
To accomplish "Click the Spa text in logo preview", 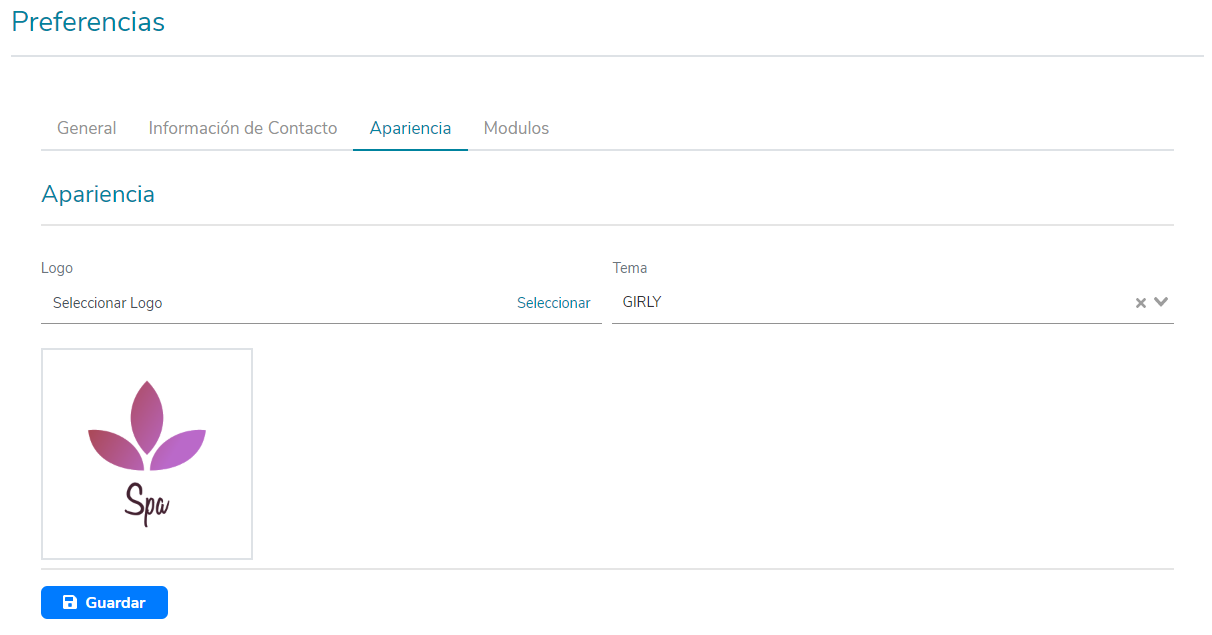I will point(147,503).
